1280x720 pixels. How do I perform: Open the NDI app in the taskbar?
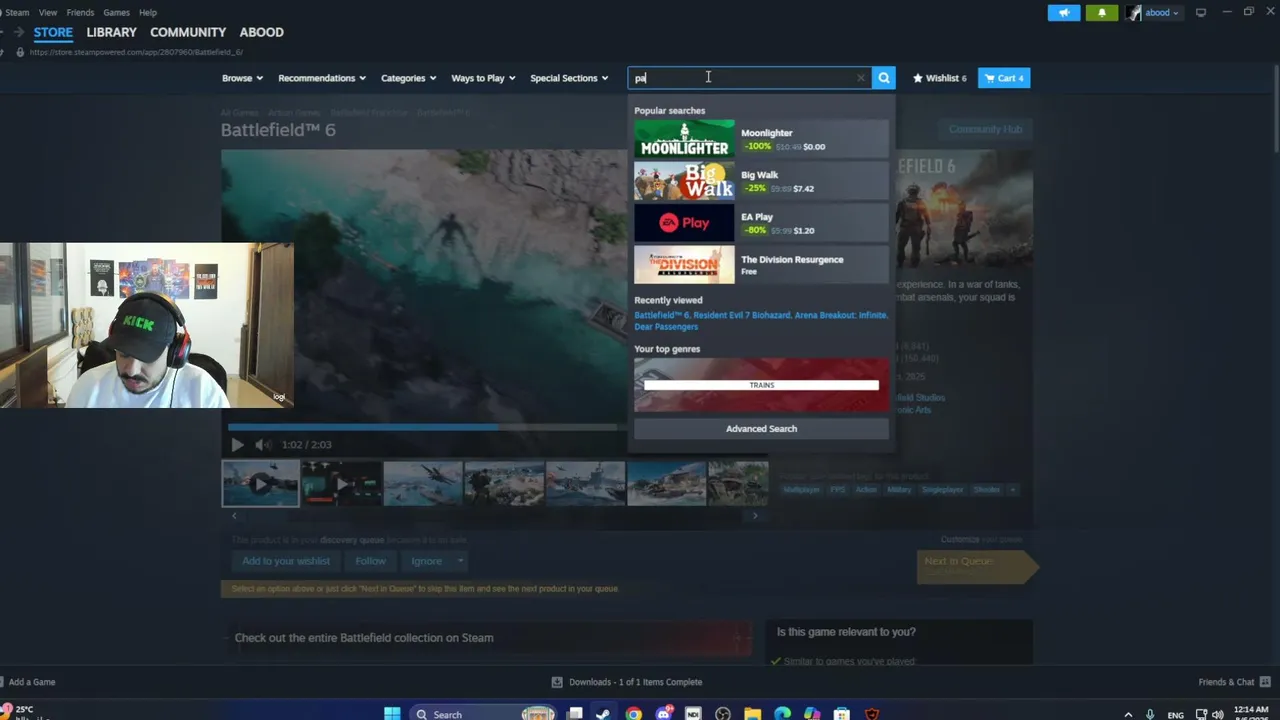tap(693, 714)
